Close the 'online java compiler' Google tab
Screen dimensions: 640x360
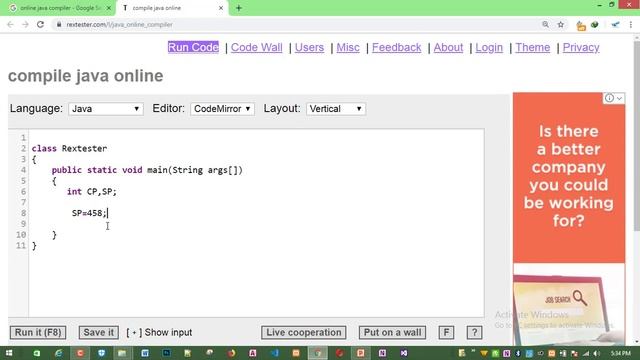[x=109, y=8]
